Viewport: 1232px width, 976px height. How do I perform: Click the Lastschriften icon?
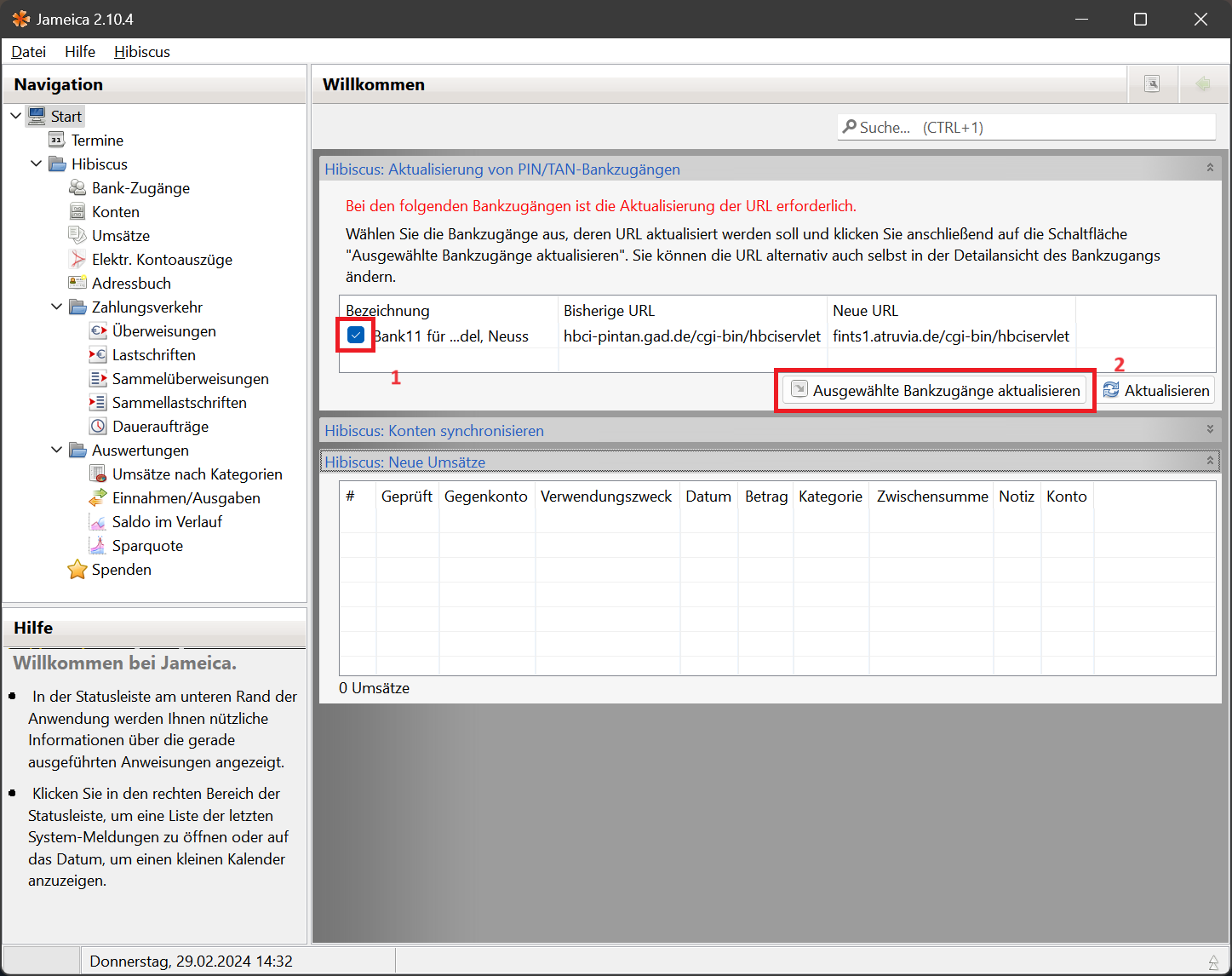tap(98, 354)
